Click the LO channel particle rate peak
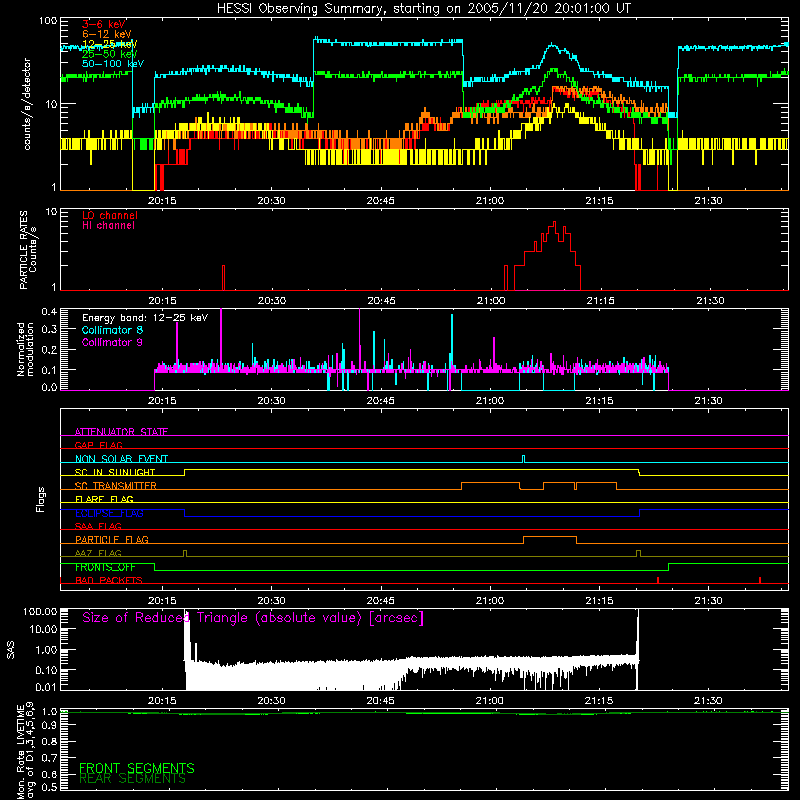The image size is (800, 800). point(555,222)
